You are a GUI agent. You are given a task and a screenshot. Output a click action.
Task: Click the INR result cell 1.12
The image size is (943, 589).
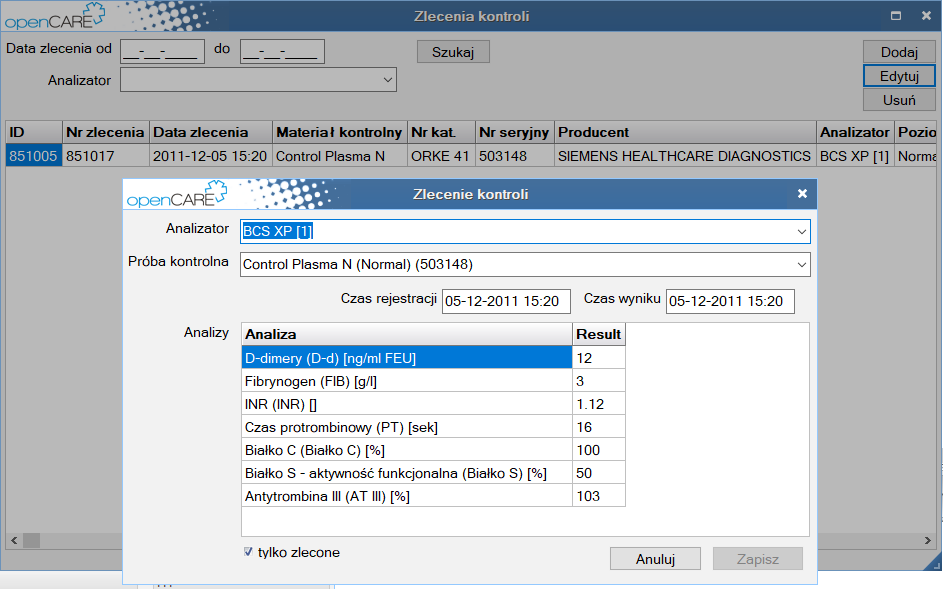(599, 404)
